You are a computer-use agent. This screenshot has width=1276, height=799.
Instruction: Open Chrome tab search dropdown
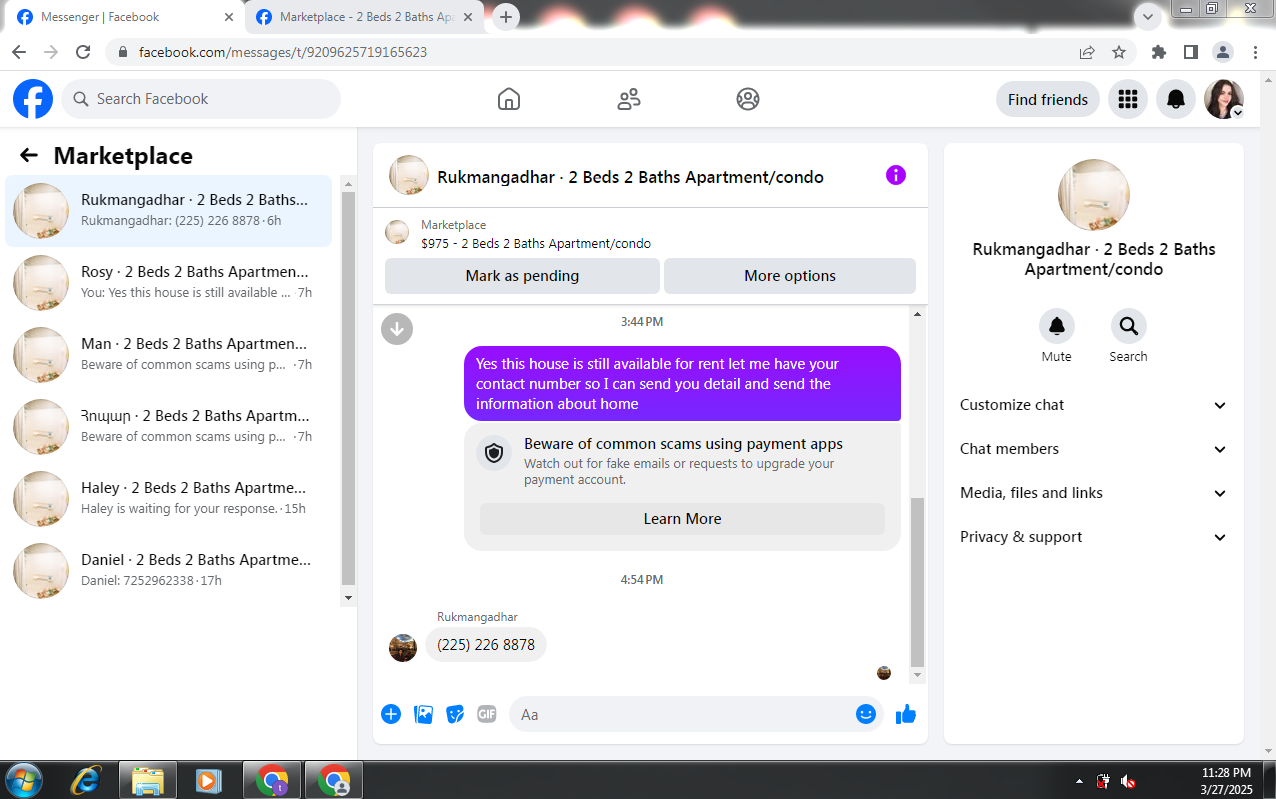coord(1148,16)
